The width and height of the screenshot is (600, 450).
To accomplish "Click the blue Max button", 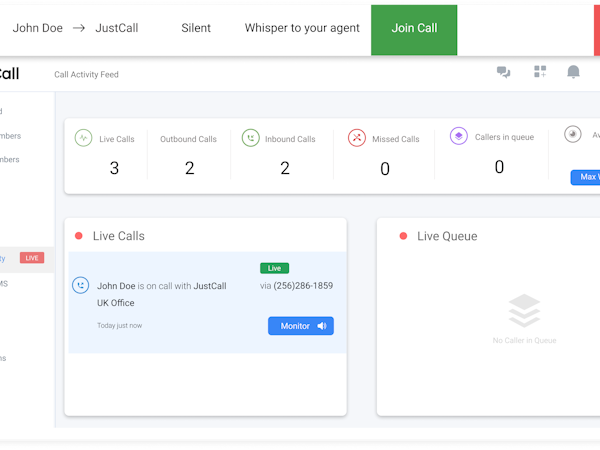I will point(585,177).
